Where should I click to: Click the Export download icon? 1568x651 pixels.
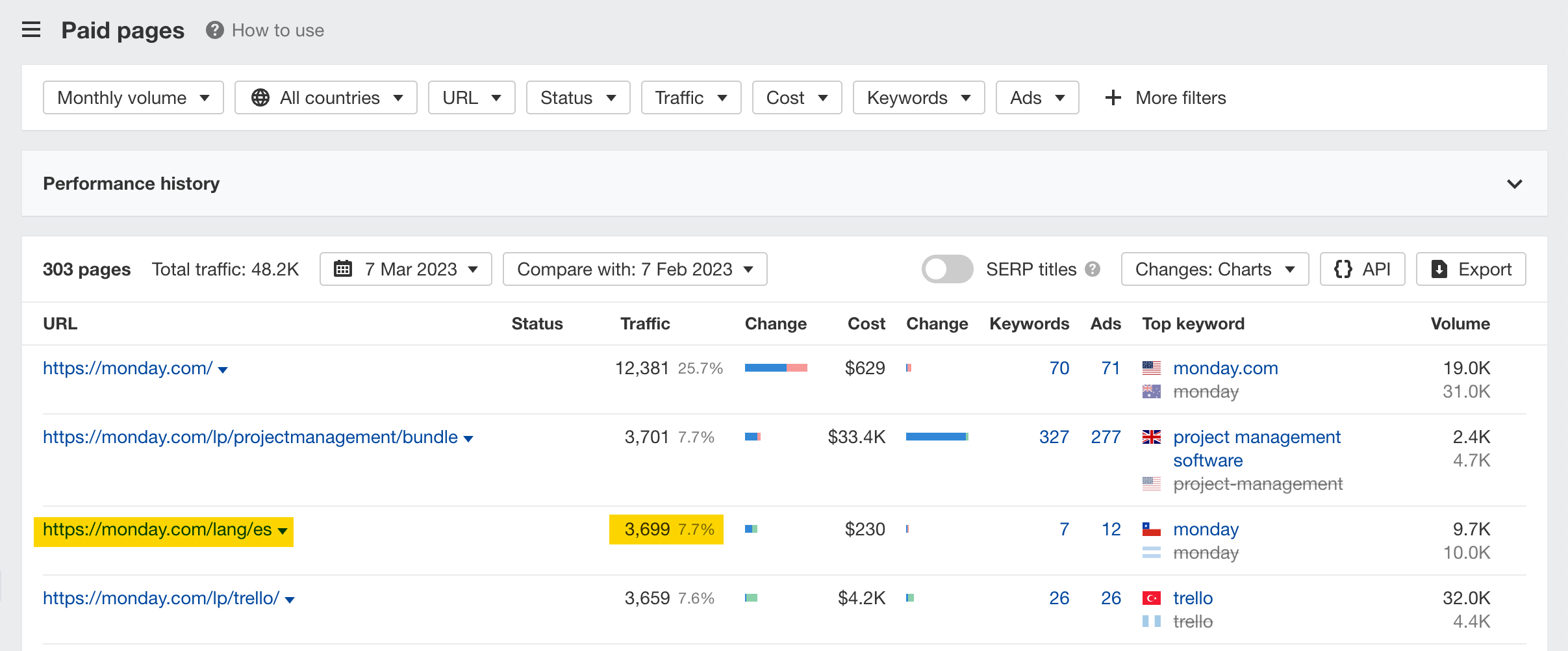tap(1439, 269)
